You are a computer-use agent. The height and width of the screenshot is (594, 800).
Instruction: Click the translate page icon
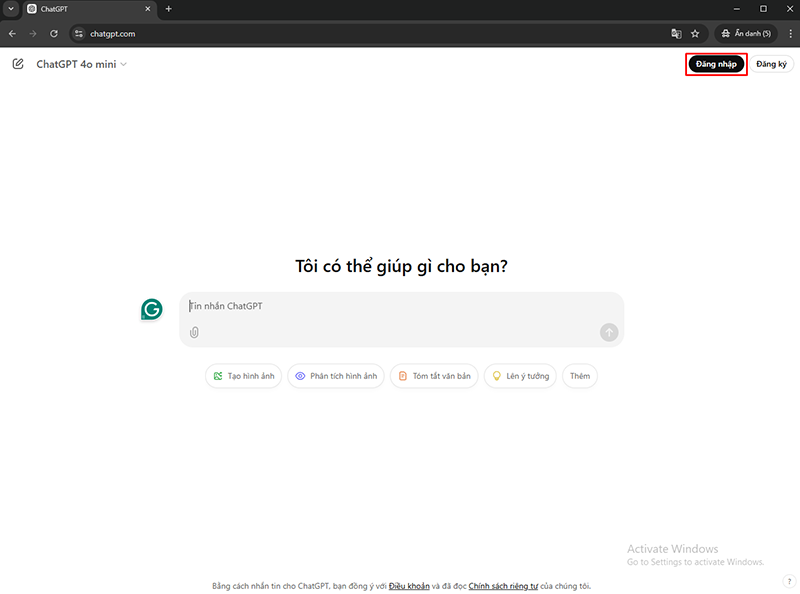676,34
